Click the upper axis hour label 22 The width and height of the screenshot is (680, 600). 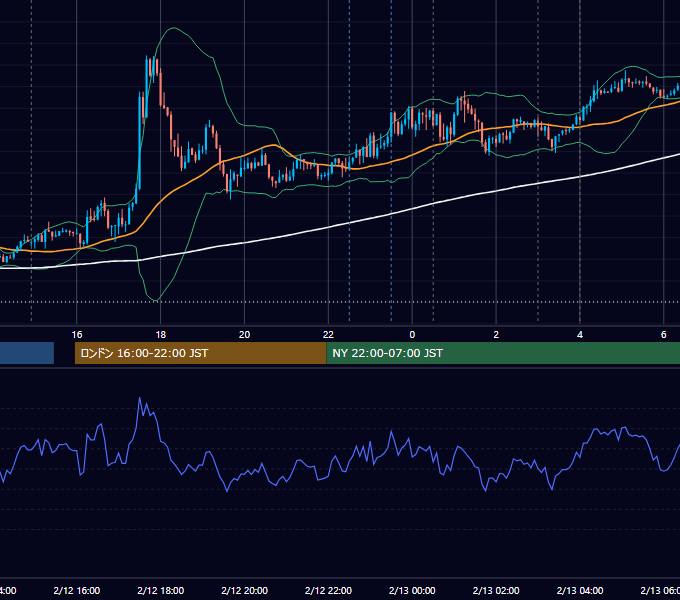click(x=328, y=335)
